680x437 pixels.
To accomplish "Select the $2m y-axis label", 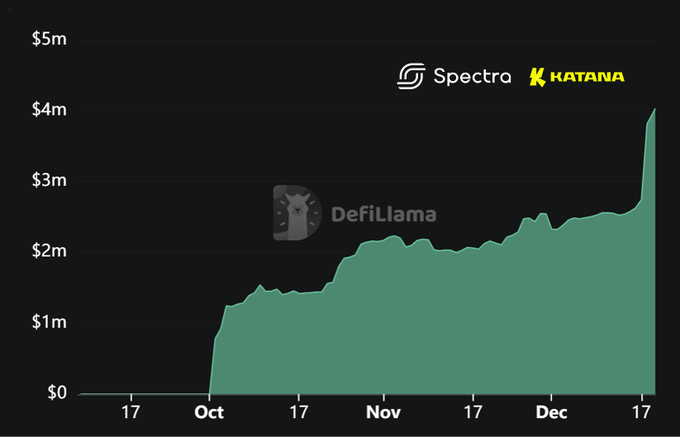I will (x=49, y=251).
